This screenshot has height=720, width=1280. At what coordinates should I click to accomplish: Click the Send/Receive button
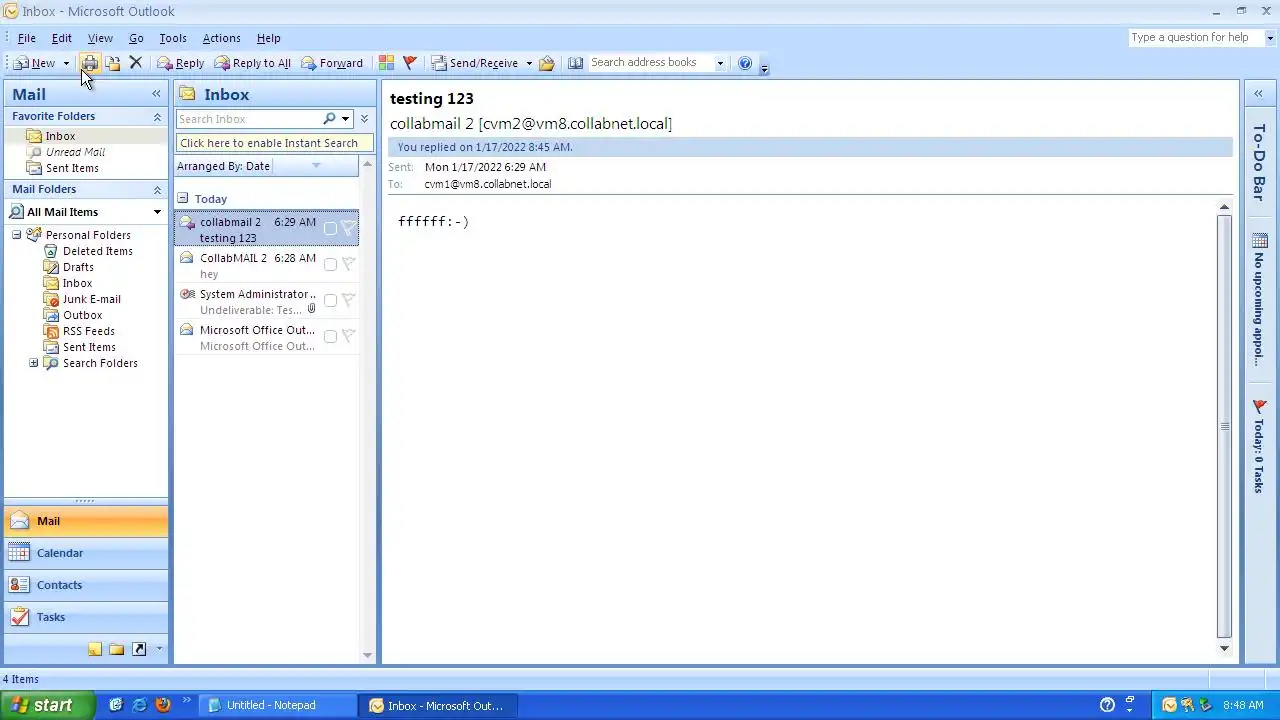[476, 63]
